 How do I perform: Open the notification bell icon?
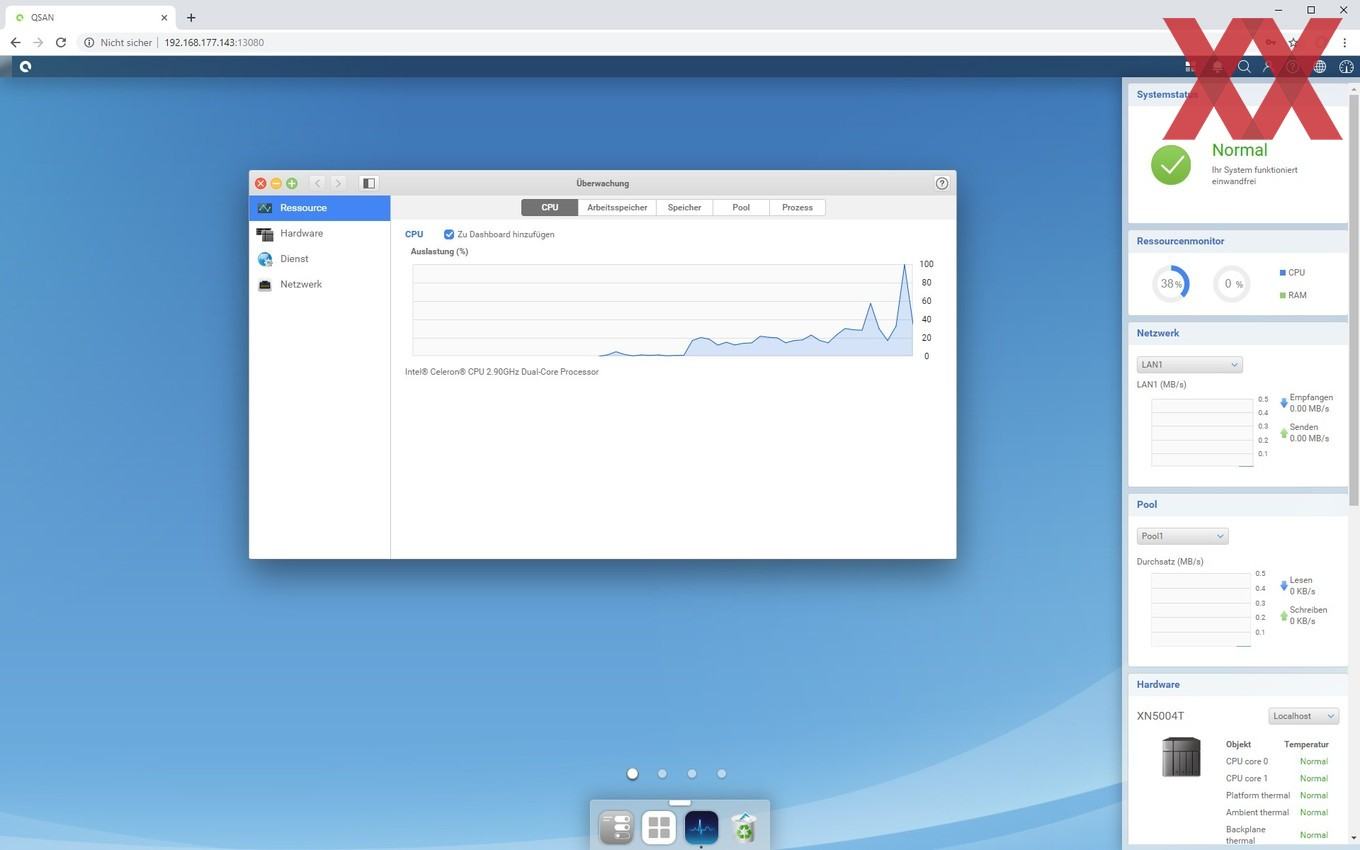point(1217,67)
